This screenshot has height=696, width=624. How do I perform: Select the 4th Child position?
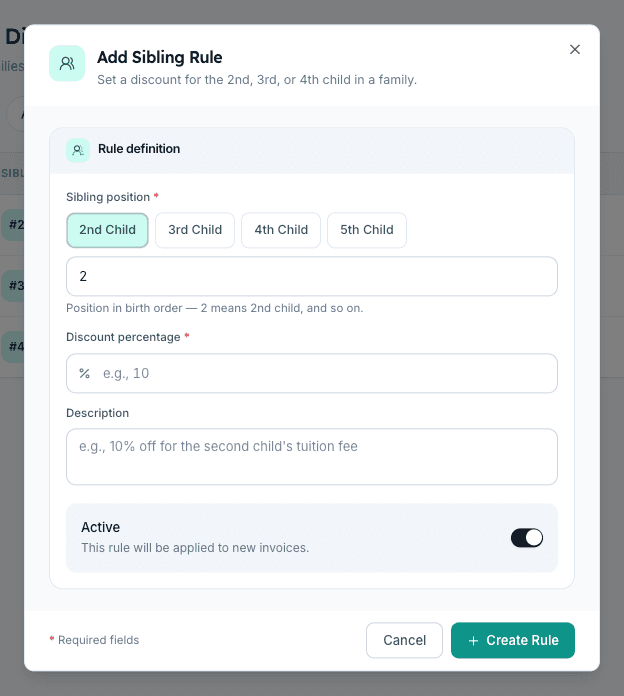(x=281, y=230)
